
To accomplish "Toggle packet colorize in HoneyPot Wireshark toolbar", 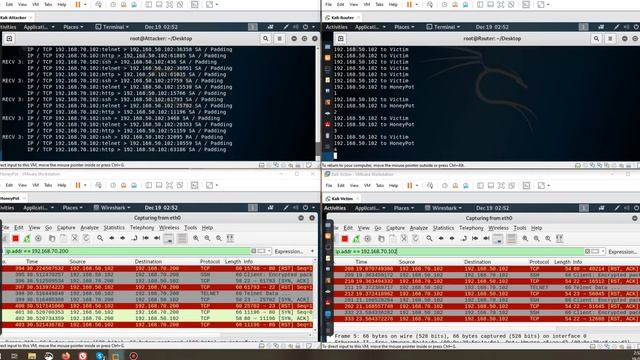I will pyautogui.click(x=182, y=238).
